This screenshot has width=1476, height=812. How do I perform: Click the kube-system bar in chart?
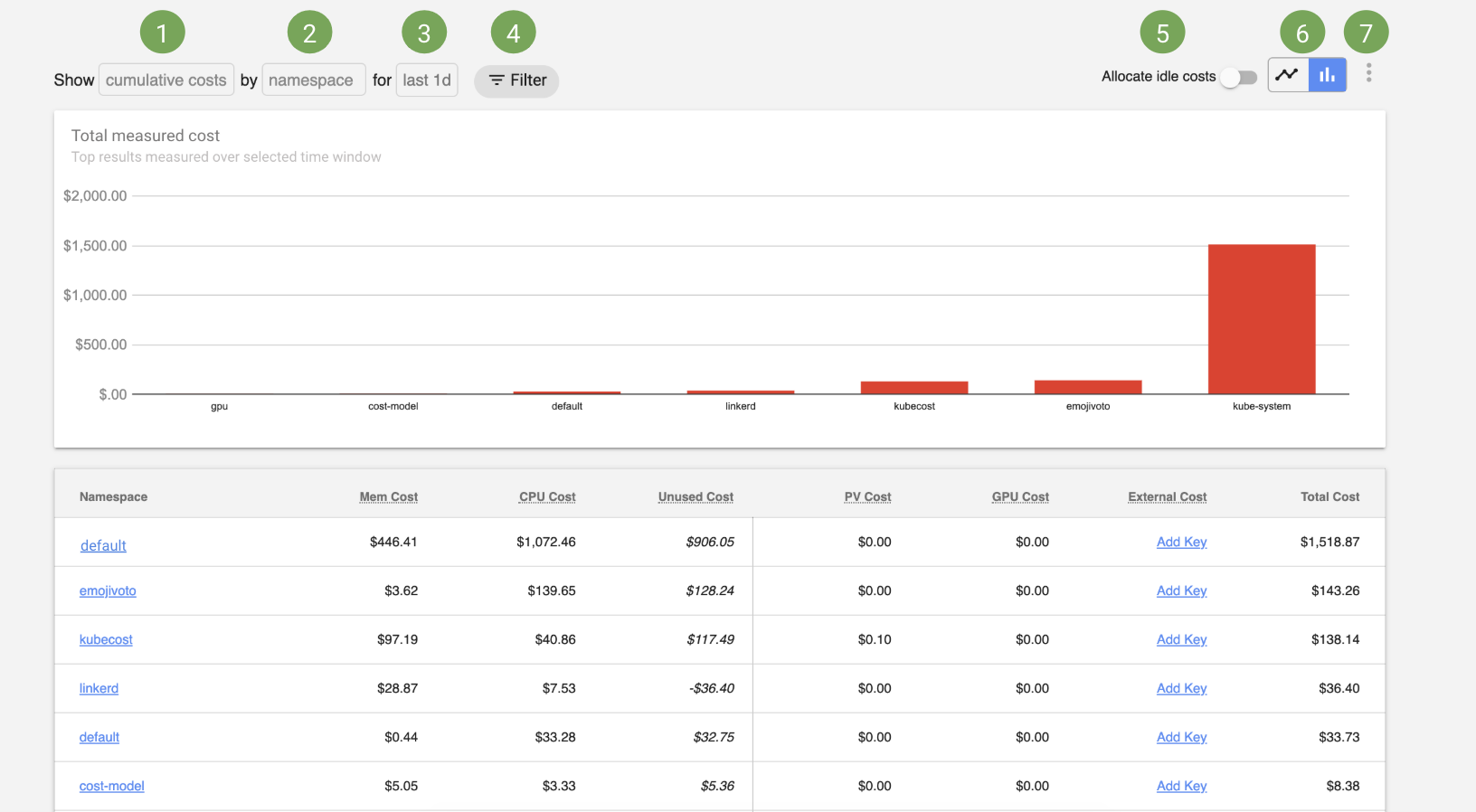point(1262,319)
